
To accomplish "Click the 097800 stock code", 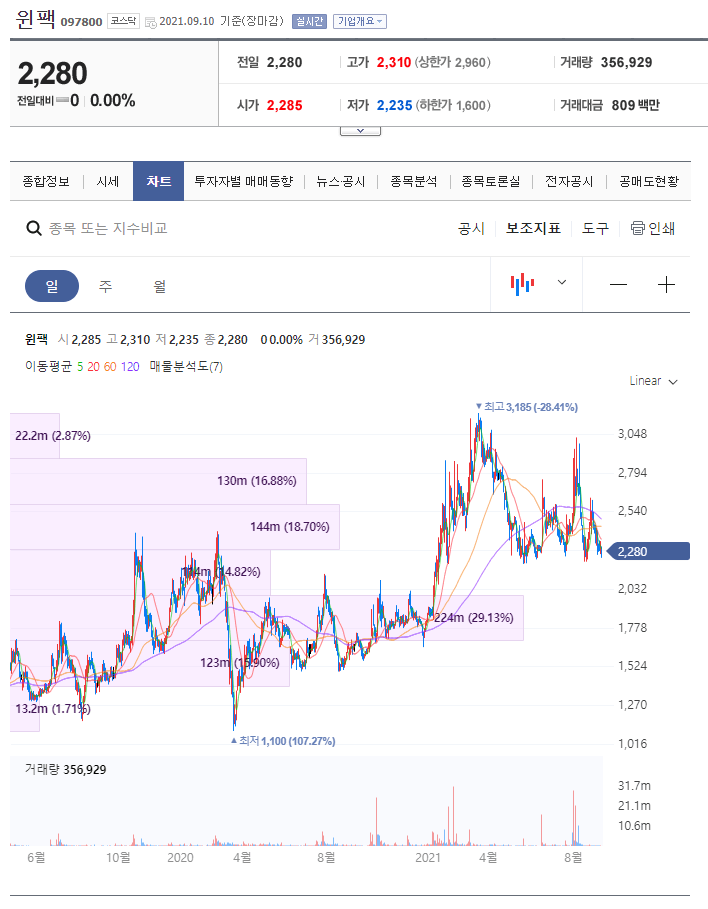I will point(81,22).
